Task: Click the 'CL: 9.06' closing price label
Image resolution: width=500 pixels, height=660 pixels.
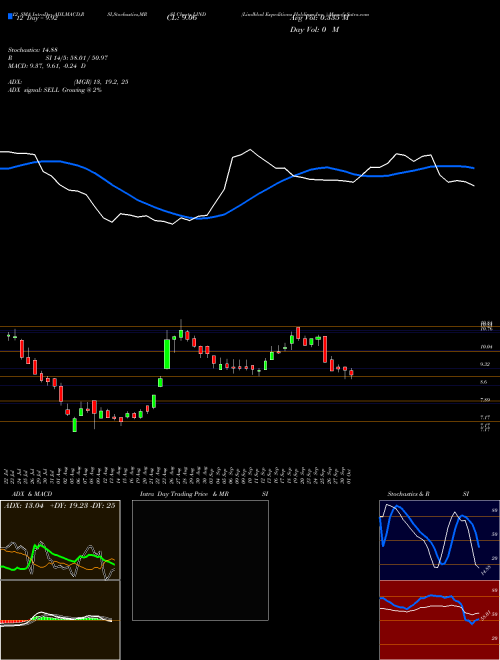Action: click(182, 18)
